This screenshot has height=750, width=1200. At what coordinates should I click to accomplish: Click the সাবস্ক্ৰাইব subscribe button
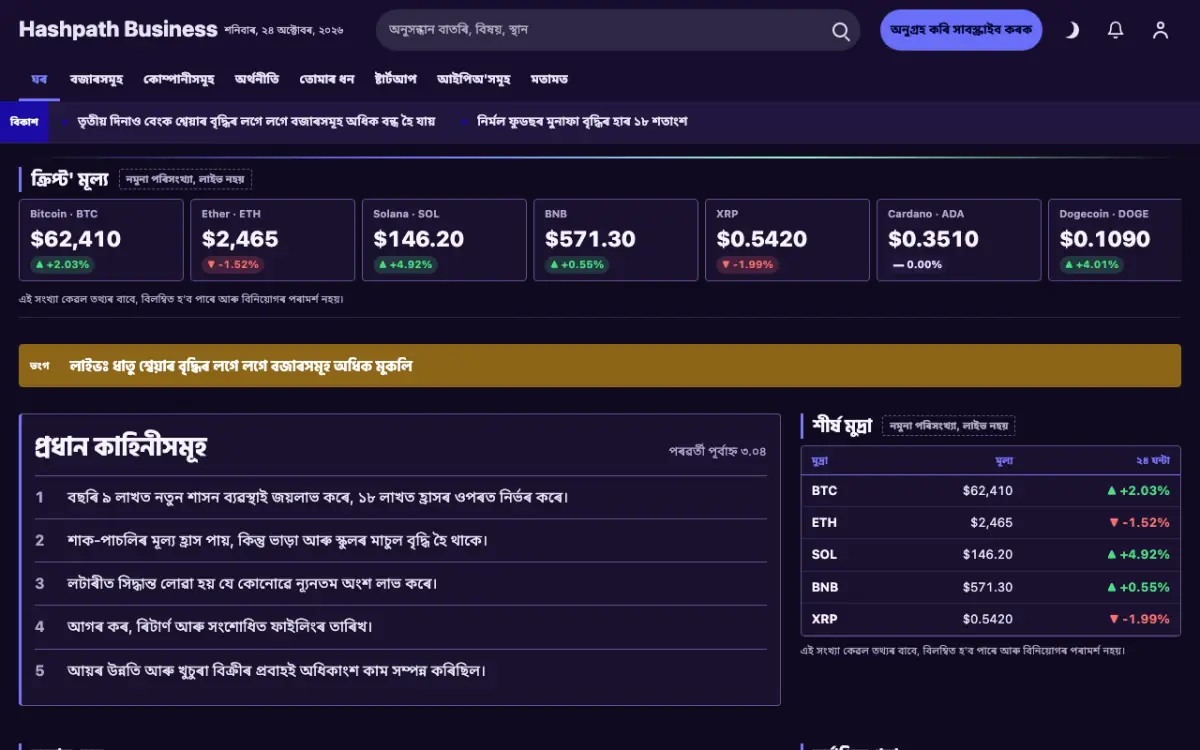[961, 30]
